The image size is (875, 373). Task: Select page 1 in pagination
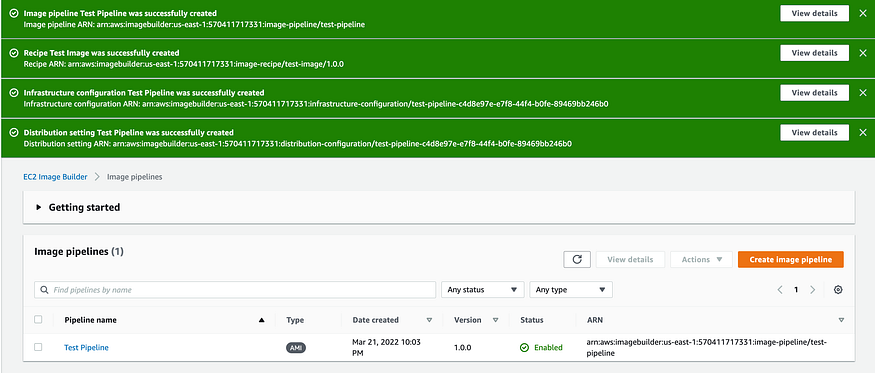pyautogui.click(x=796, y=290)
